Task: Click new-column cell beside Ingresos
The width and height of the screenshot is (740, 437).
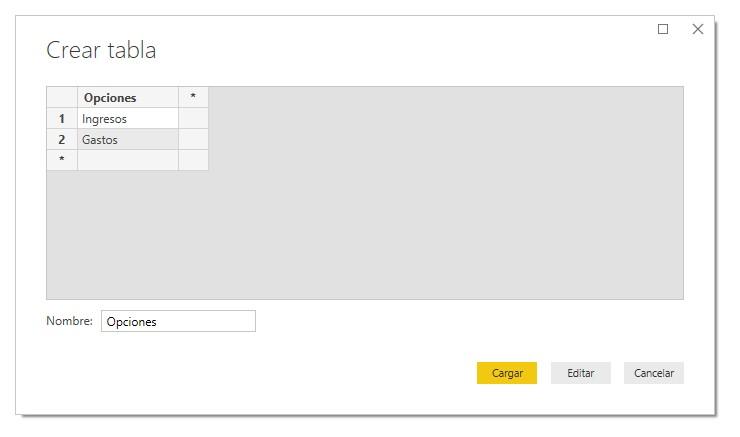Action: pyautogui.click(x=193, y=119)
